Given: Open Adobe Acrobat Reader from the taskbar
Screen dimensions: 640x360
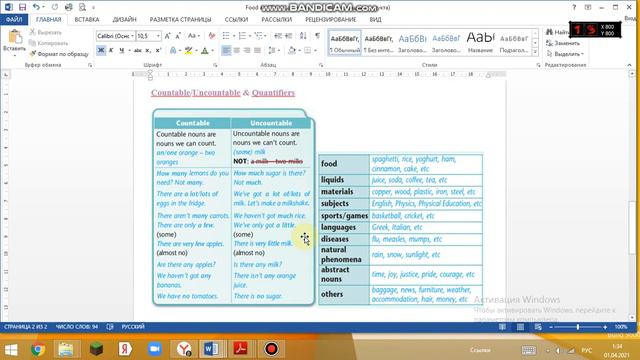Looking at the screenshot, I should (x=240, y=349).
